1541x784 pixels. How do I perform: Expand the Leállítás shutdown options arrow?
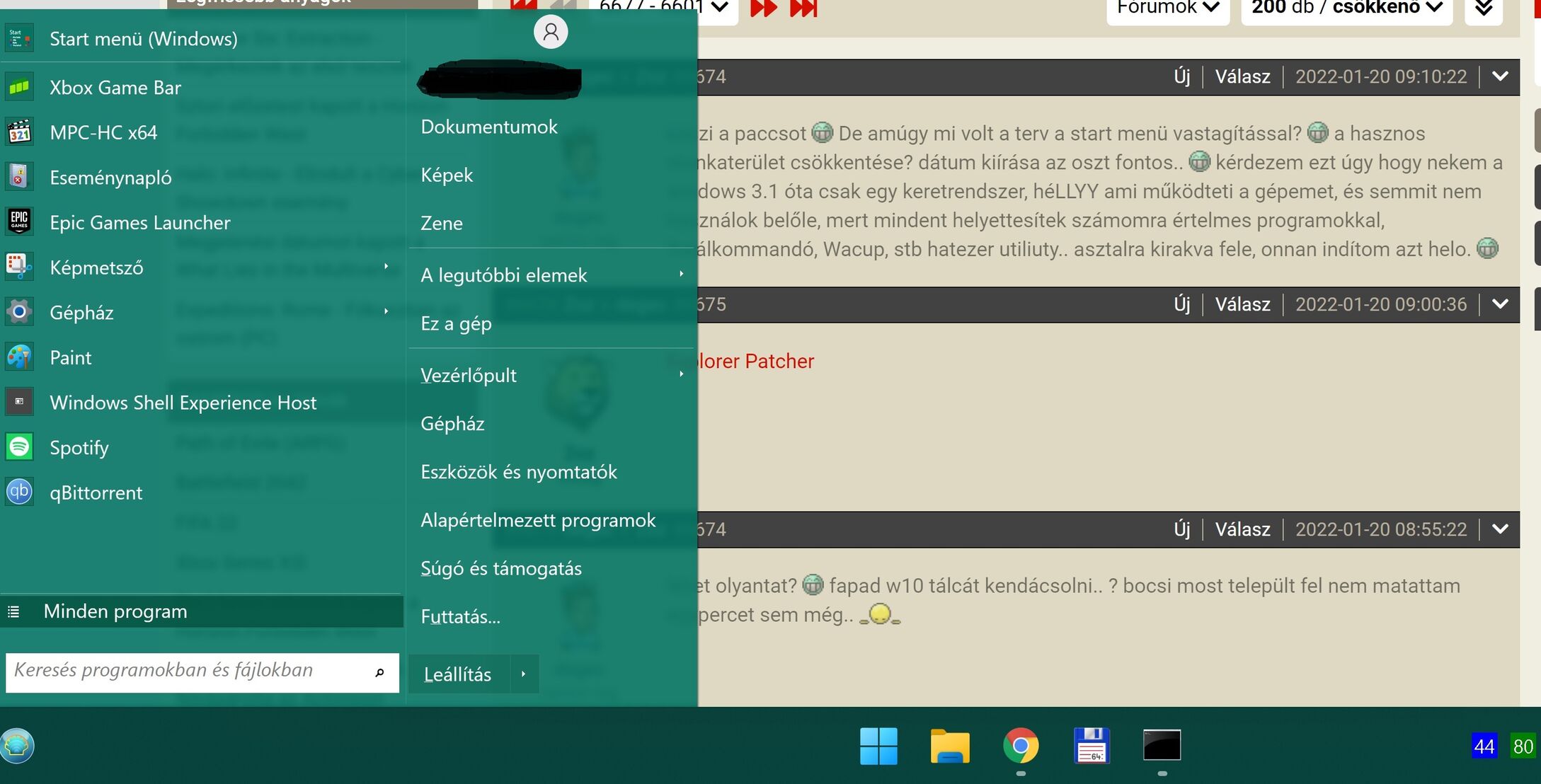point(524,674)
